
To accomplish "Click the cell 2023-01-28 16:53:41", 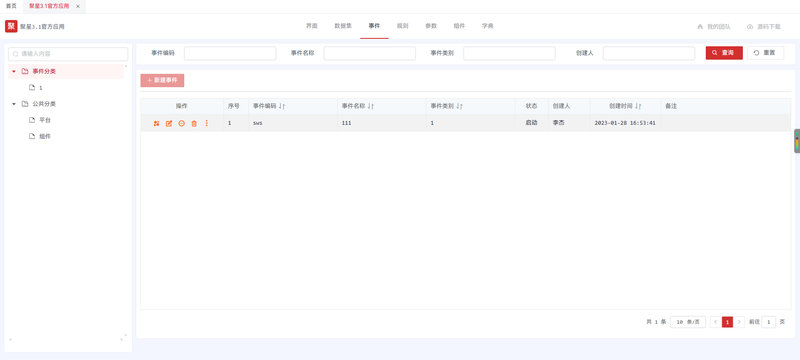I will (625, 123).
